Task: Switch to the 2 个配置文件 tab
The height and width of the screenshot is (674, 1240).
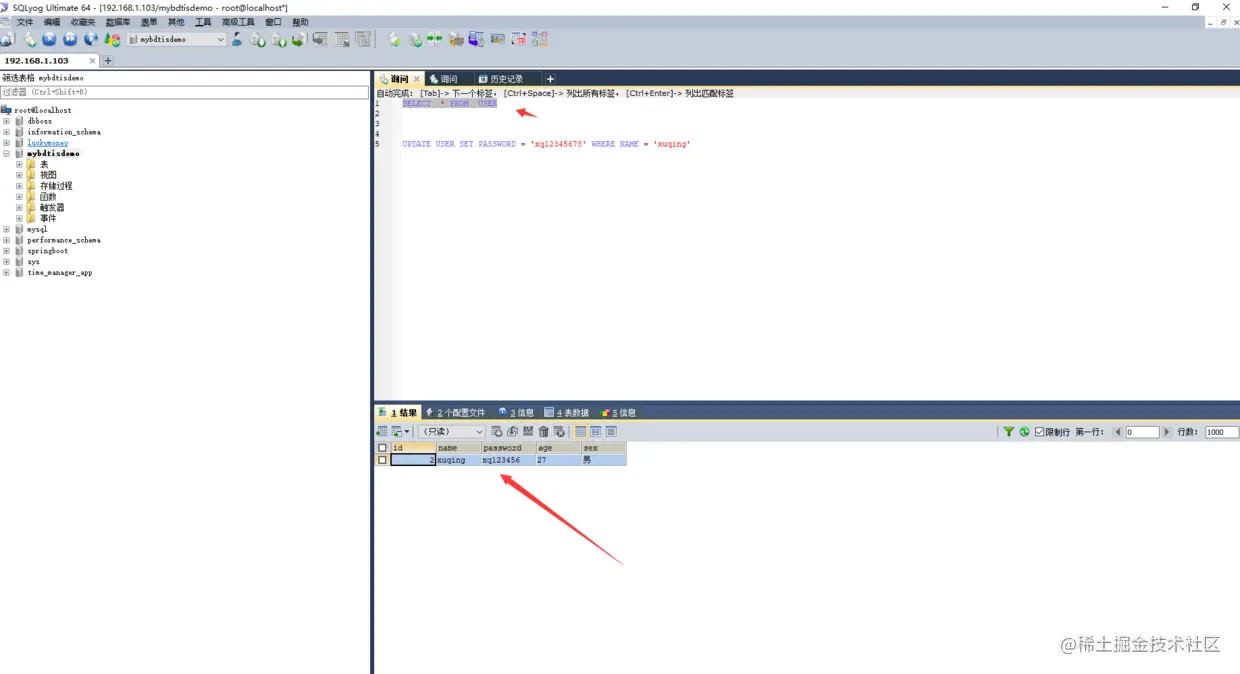Action: (455, 412)
